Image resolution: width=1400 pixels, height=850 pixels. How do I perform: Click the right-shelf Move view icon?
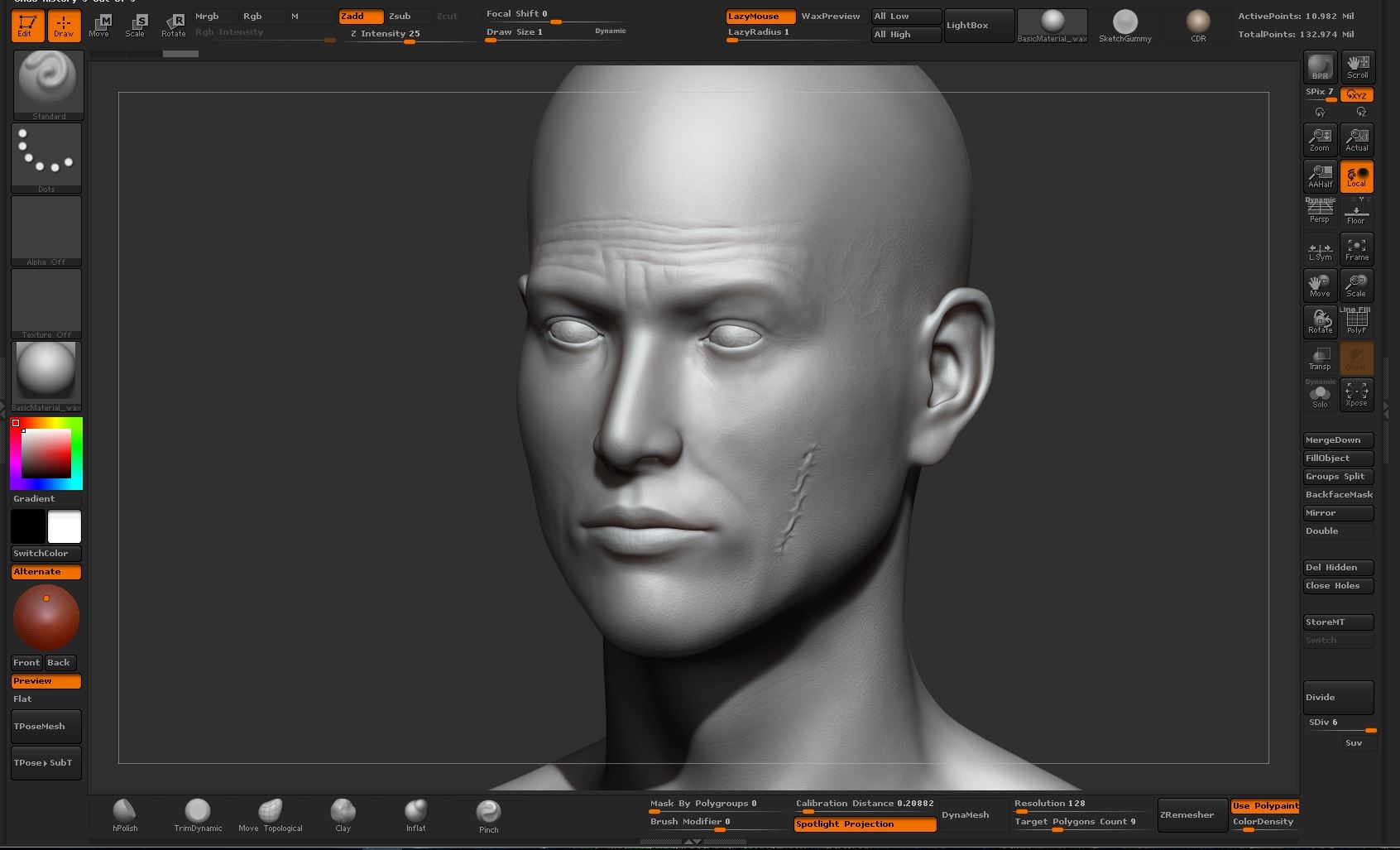[x=1320, y=286]
